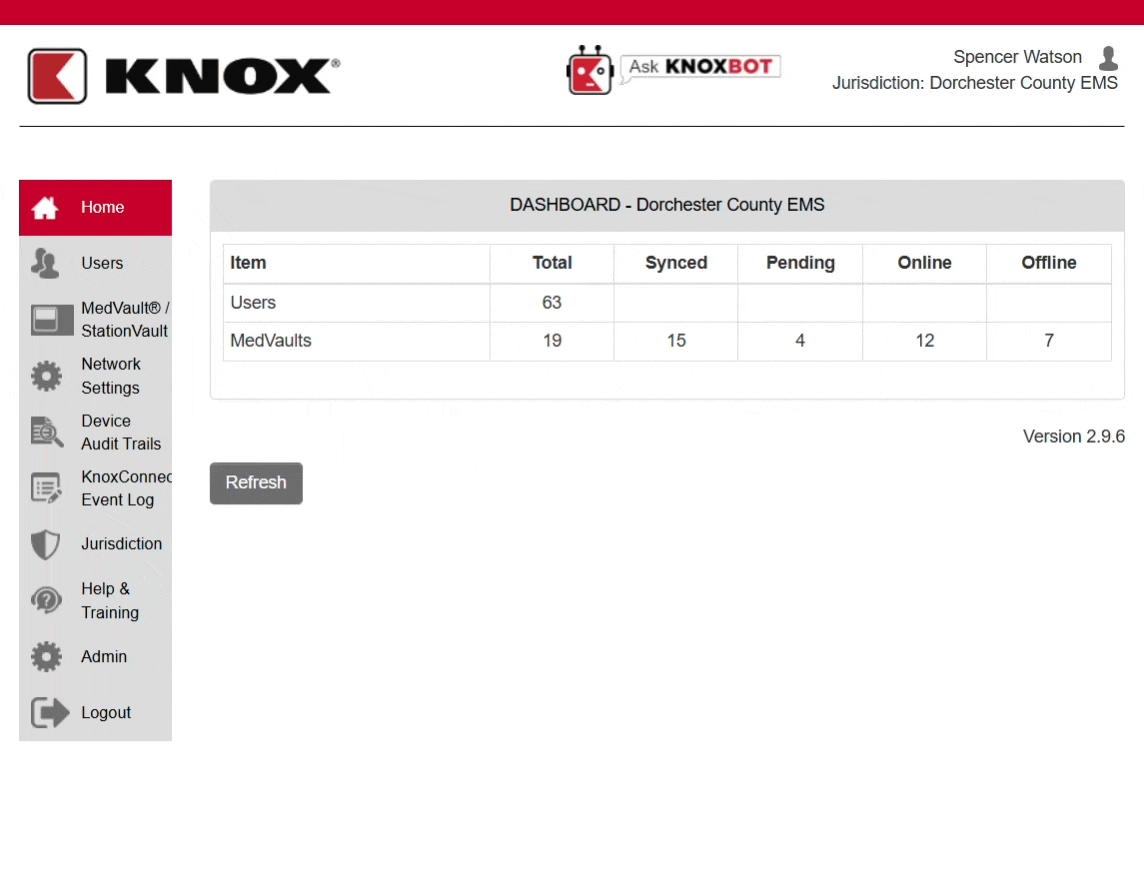The width and height of the screenshot is (1144, 886).
Task: Open the Admin menu item
Action: tap(96, 657)
